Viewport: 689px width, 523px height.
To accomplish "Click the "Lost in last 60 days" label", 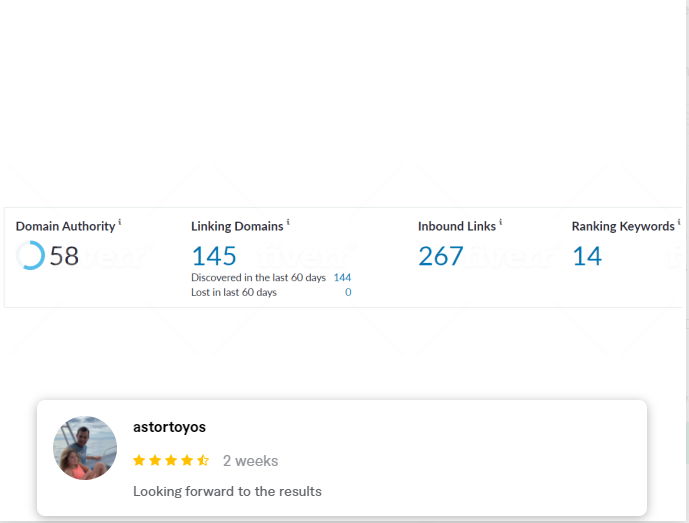I will (x=234, y=292).
